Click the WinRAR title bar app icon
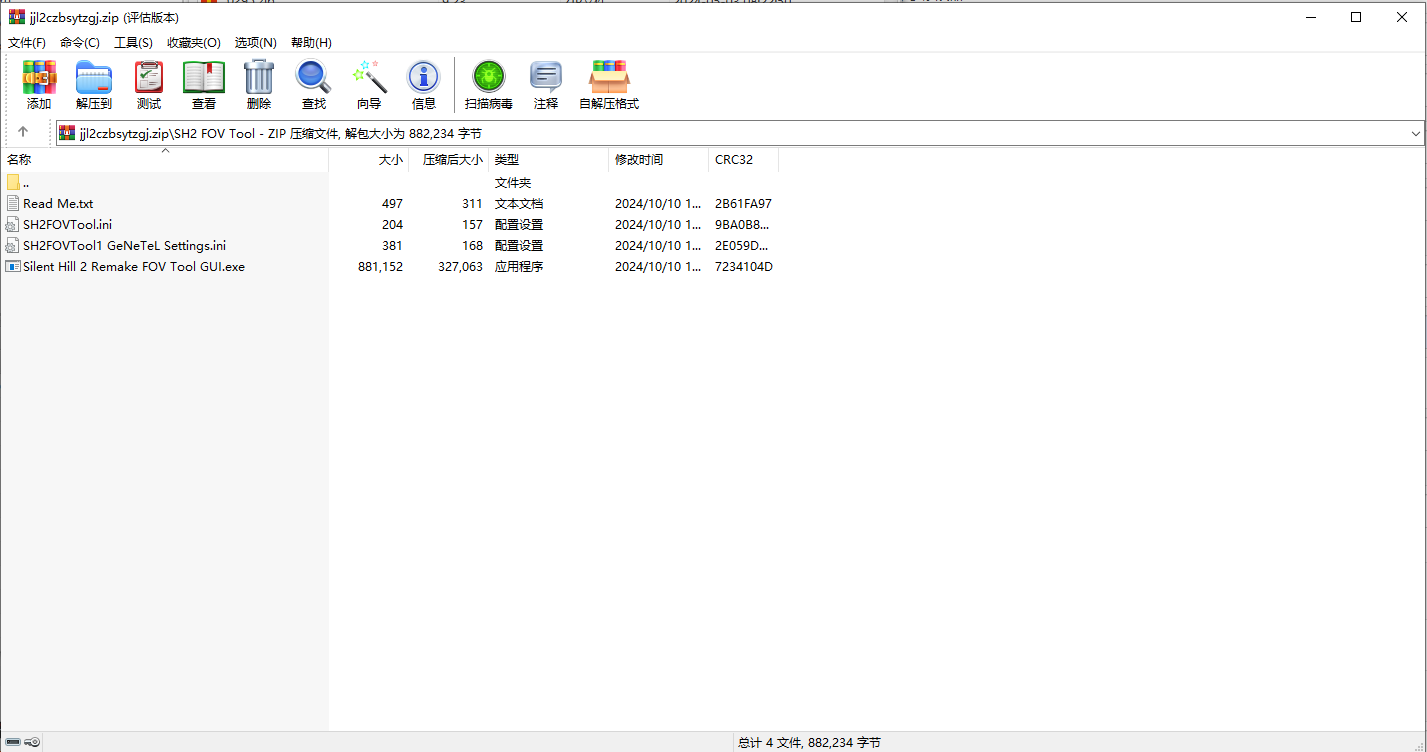 point(17,17)
